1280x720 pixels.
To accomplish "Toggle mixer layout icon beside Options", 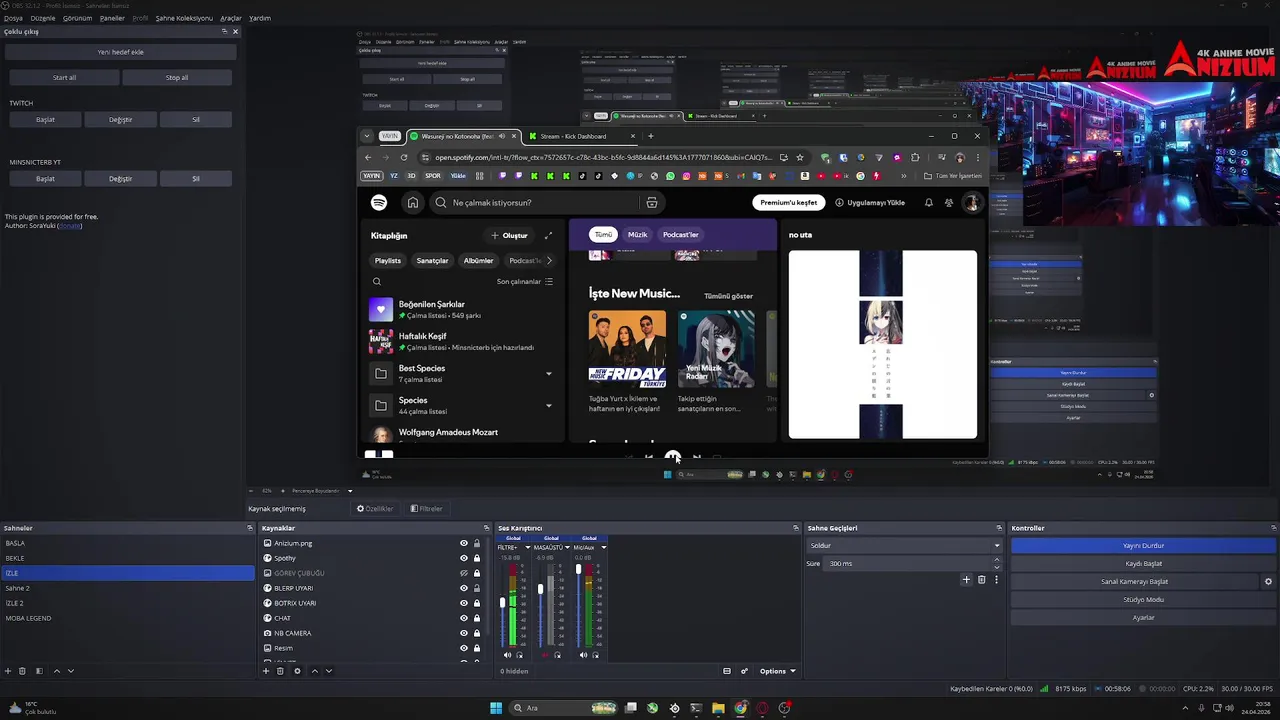I will tap(727, 671).
